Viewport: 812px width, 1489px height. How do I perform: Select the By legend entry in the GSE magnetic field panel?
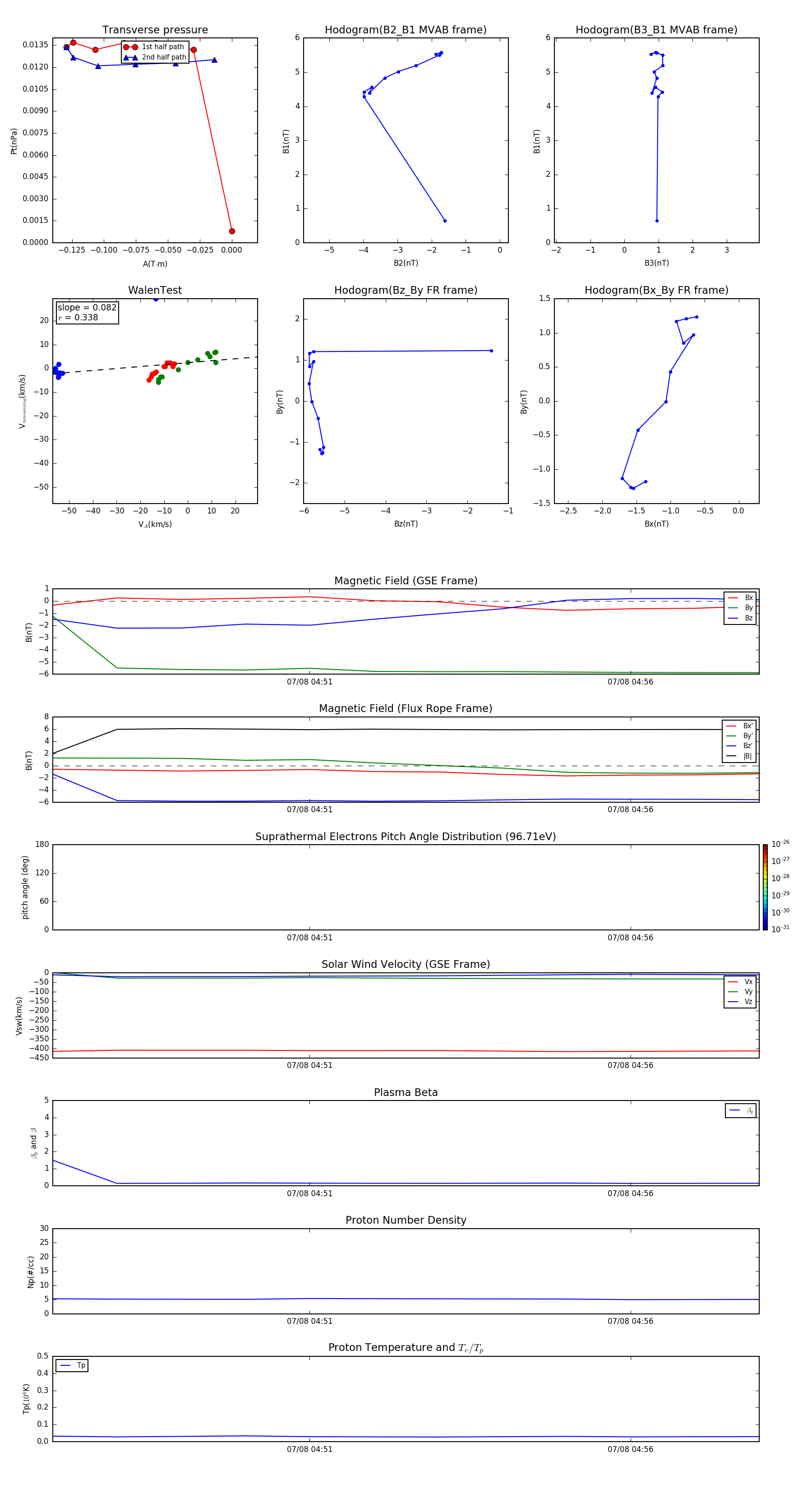740,607
